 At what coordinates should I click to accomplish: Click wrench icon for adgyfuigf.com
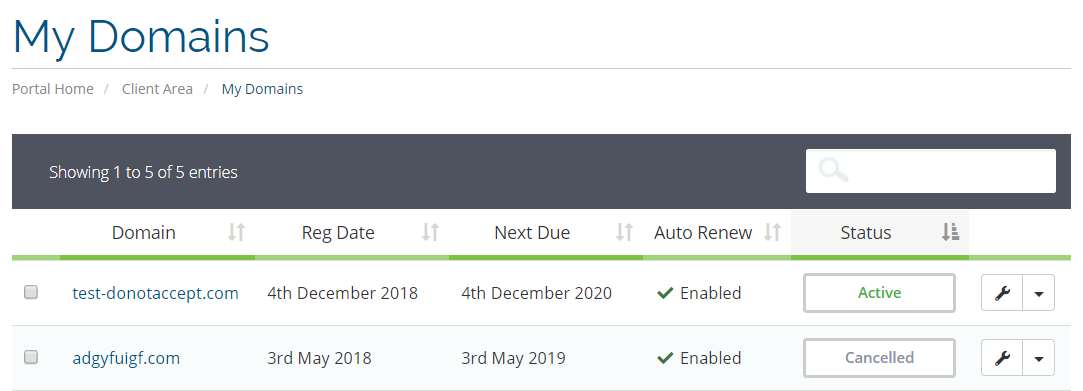[x=1001, y=358]
